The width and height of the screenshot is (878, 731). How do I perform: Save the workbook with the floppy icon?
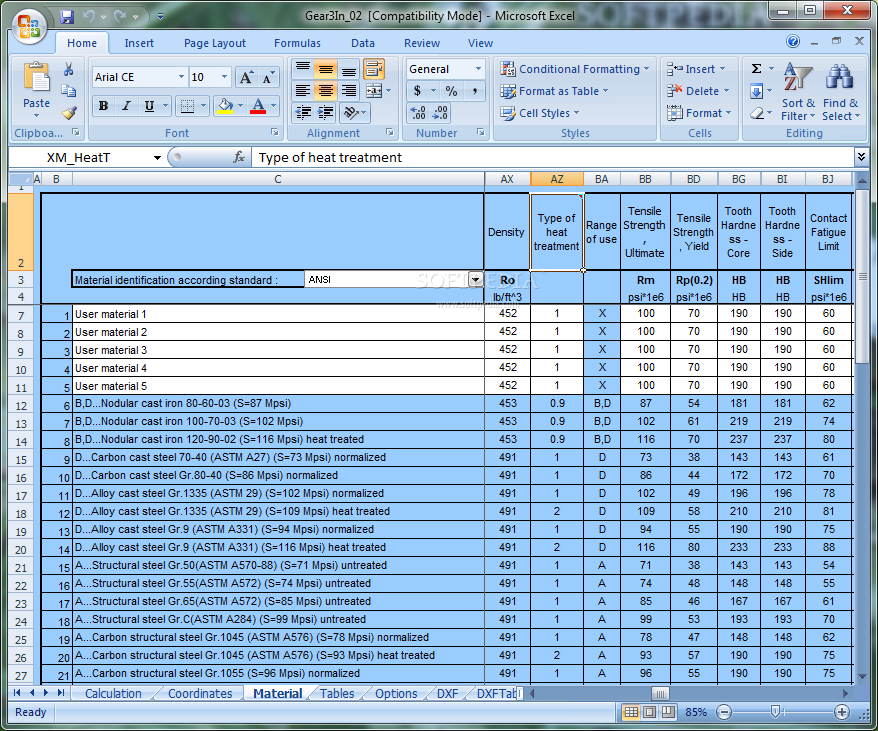[67, 17]
